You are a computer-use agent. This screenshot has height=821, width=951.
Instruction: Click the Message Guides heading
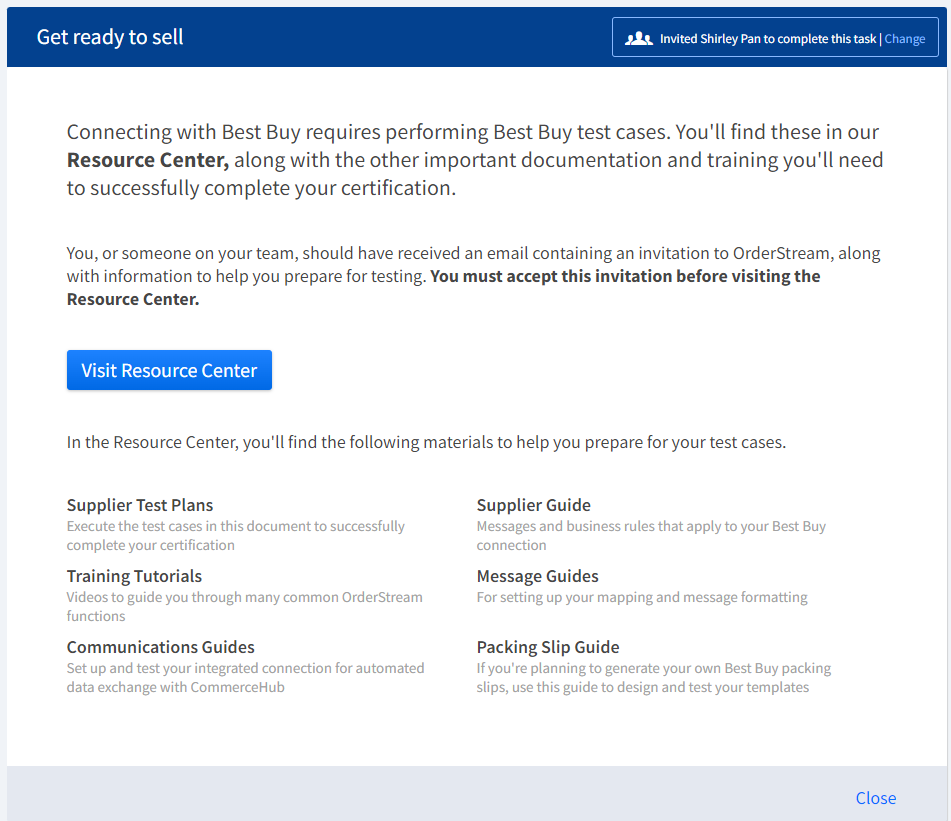point(537,576)
